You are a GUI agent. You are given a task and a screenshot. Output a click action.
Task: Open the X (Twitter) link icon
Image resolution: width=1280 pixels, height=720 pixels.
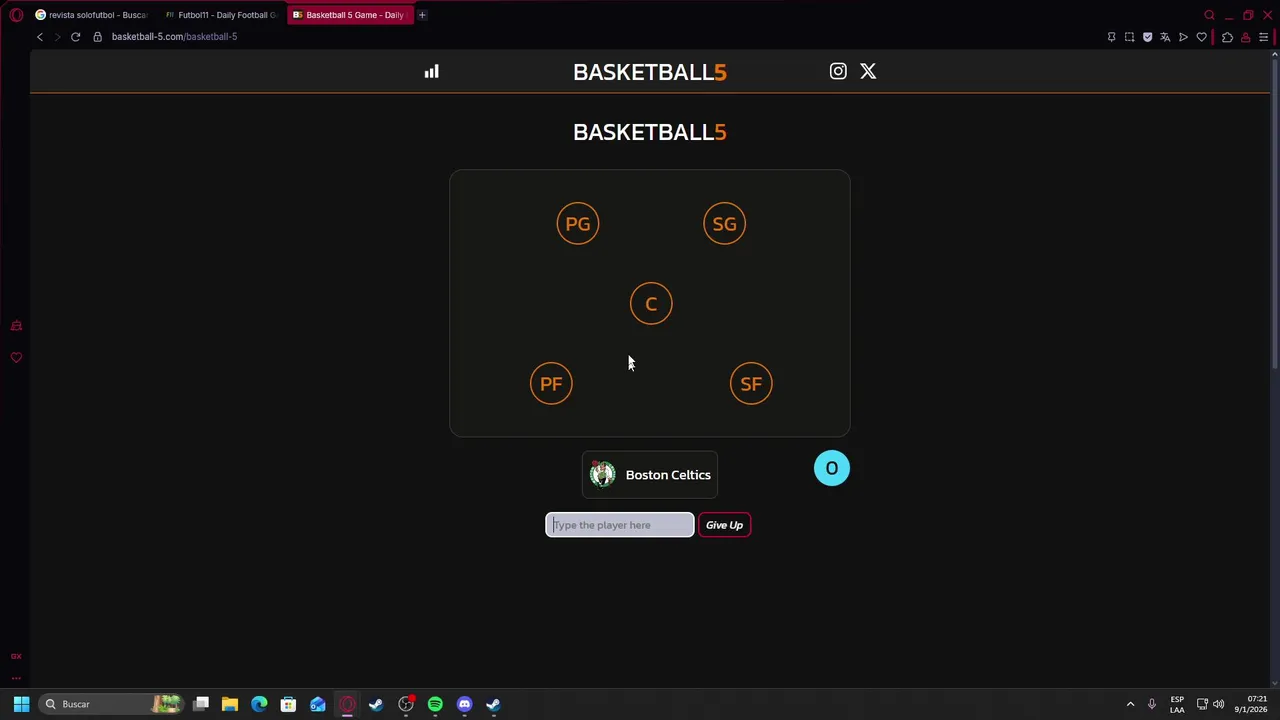tap(868, 71)
